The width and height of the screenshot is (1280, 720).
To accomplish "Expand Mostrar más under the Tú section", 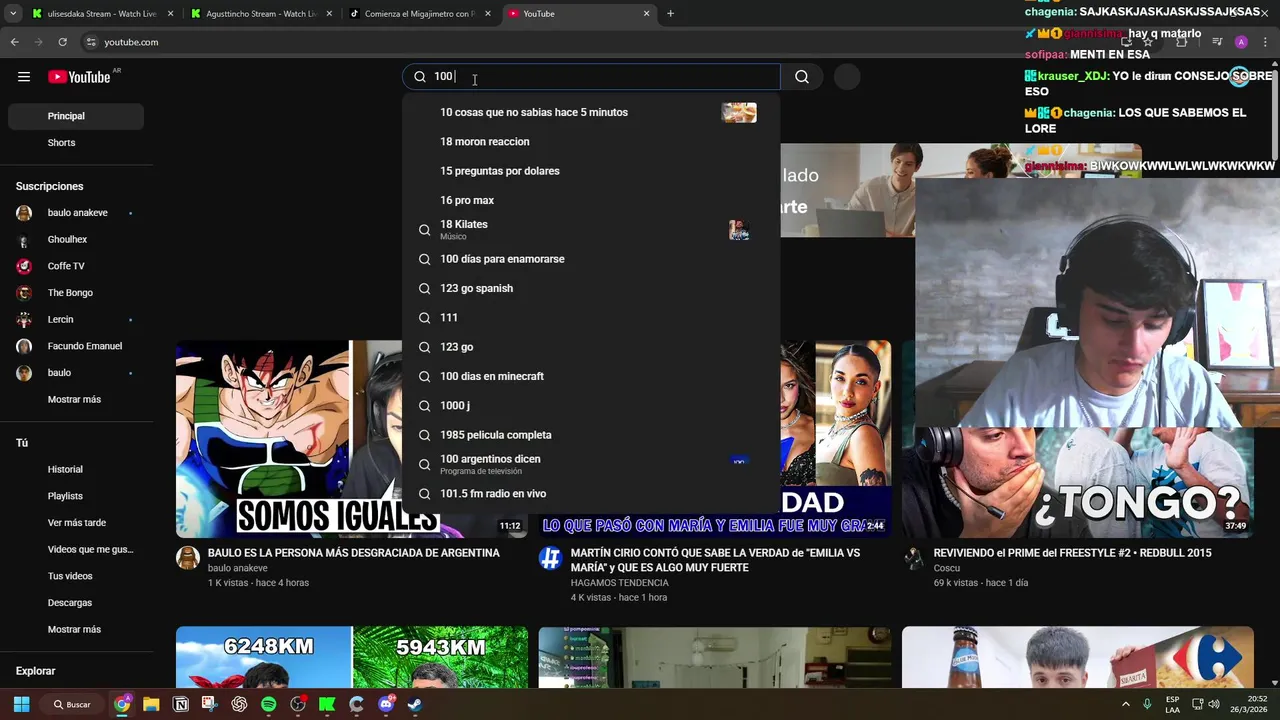I will pyautogui.click(x=74, y=629).
